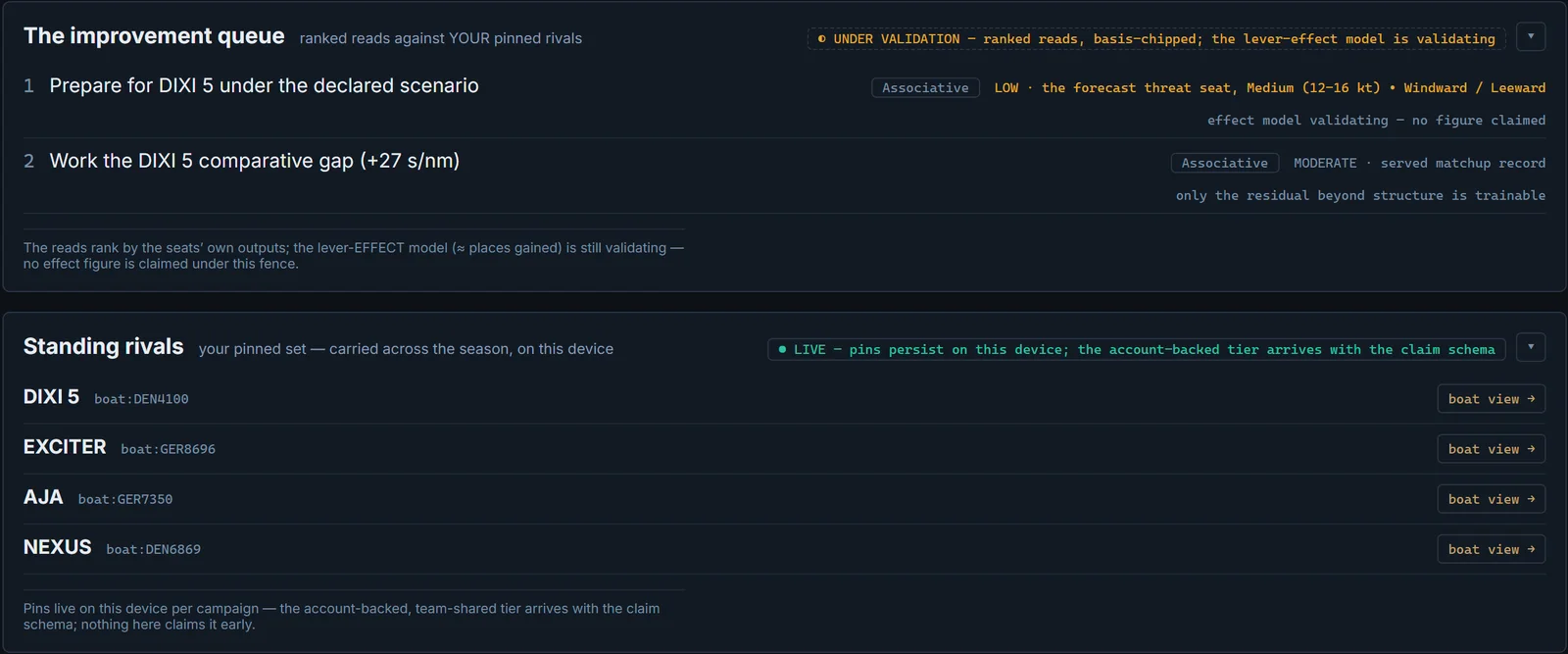Collapse the improvement queue panel
The image size is (1568, 654).
click(x=1531, y=37)
